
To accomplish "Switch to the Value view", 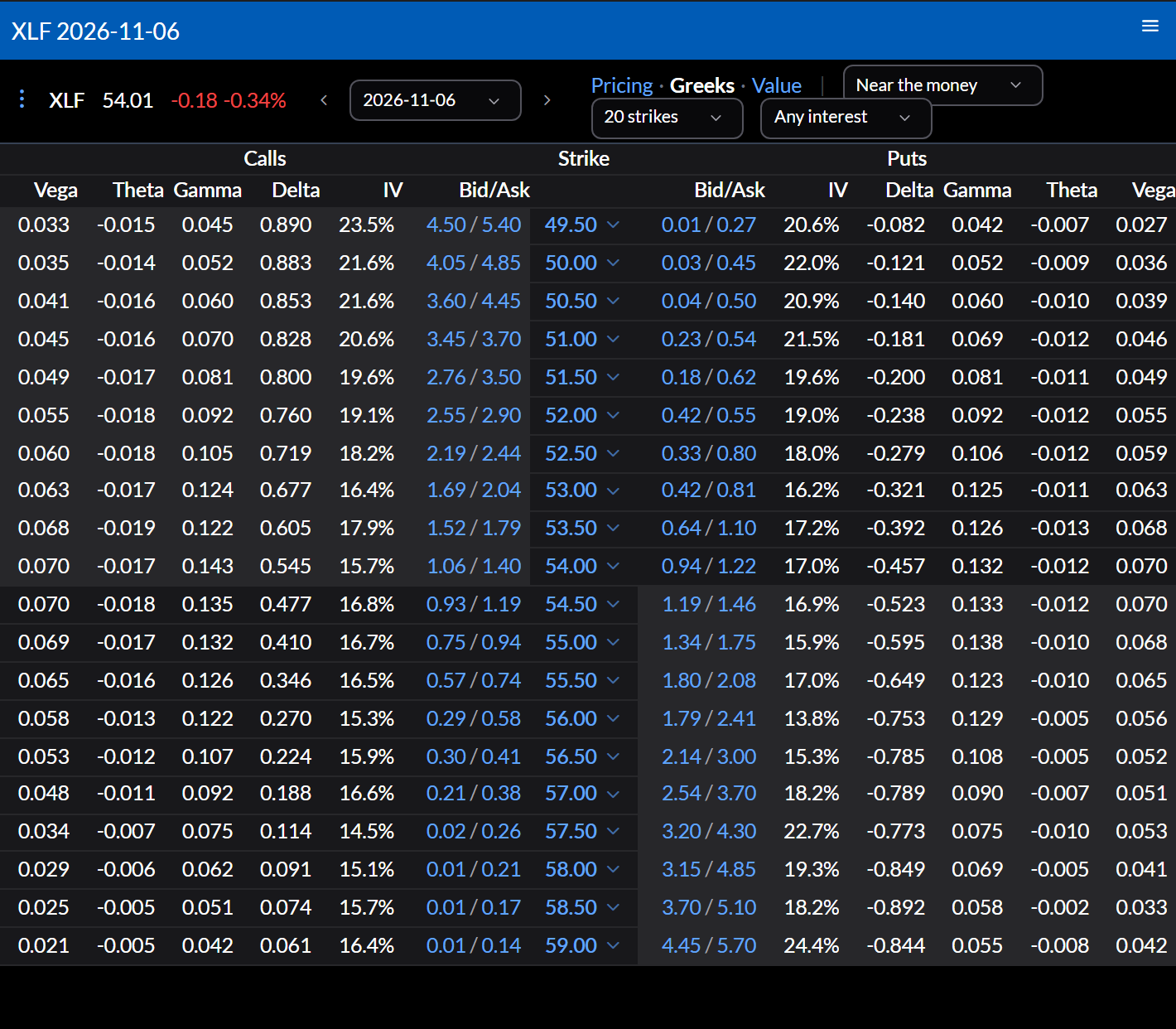I will [x=777, y=85].
